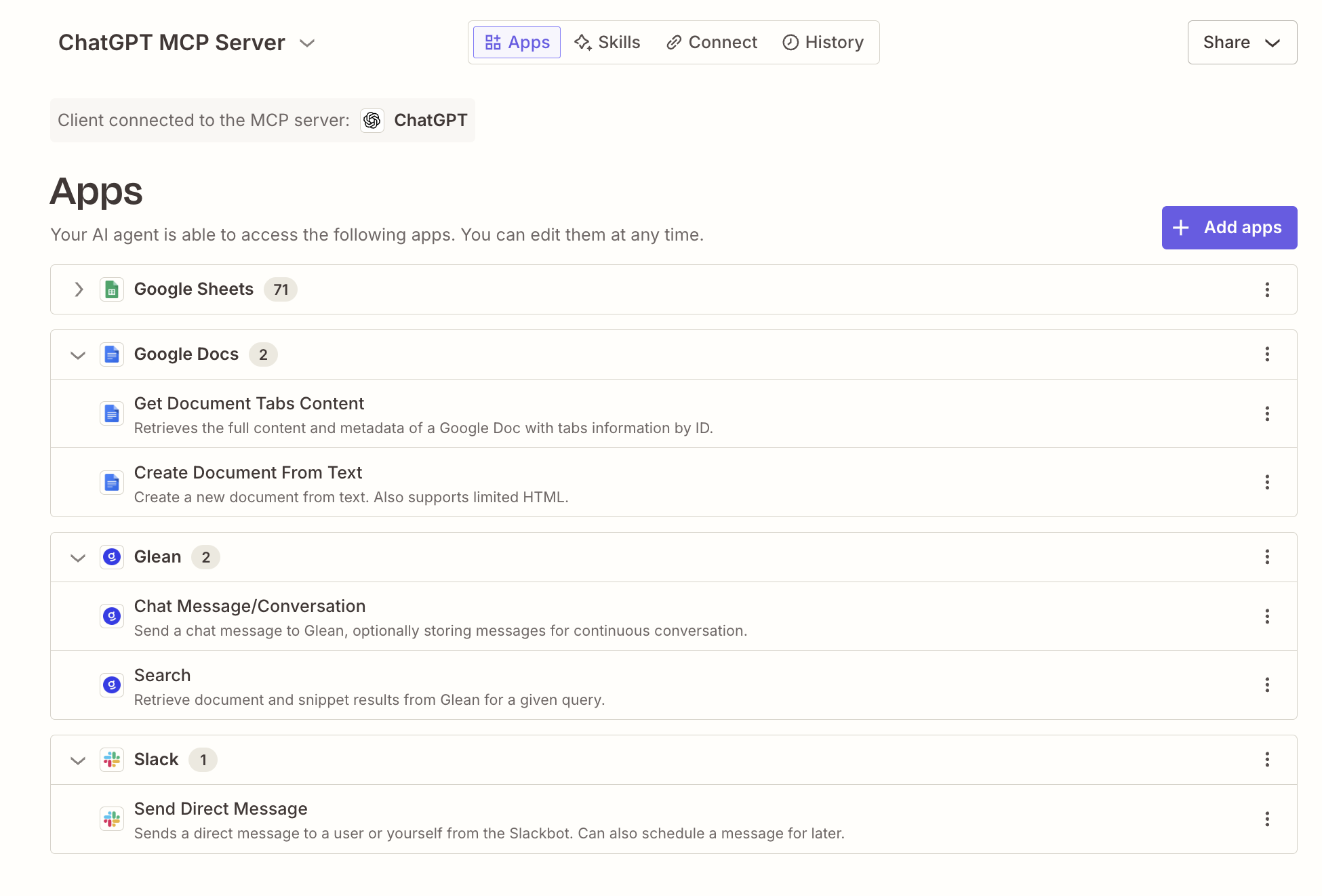The height and width of the screenshot is (896, 1322).
Task: Click the Google Docs app name
Action: 186,354
